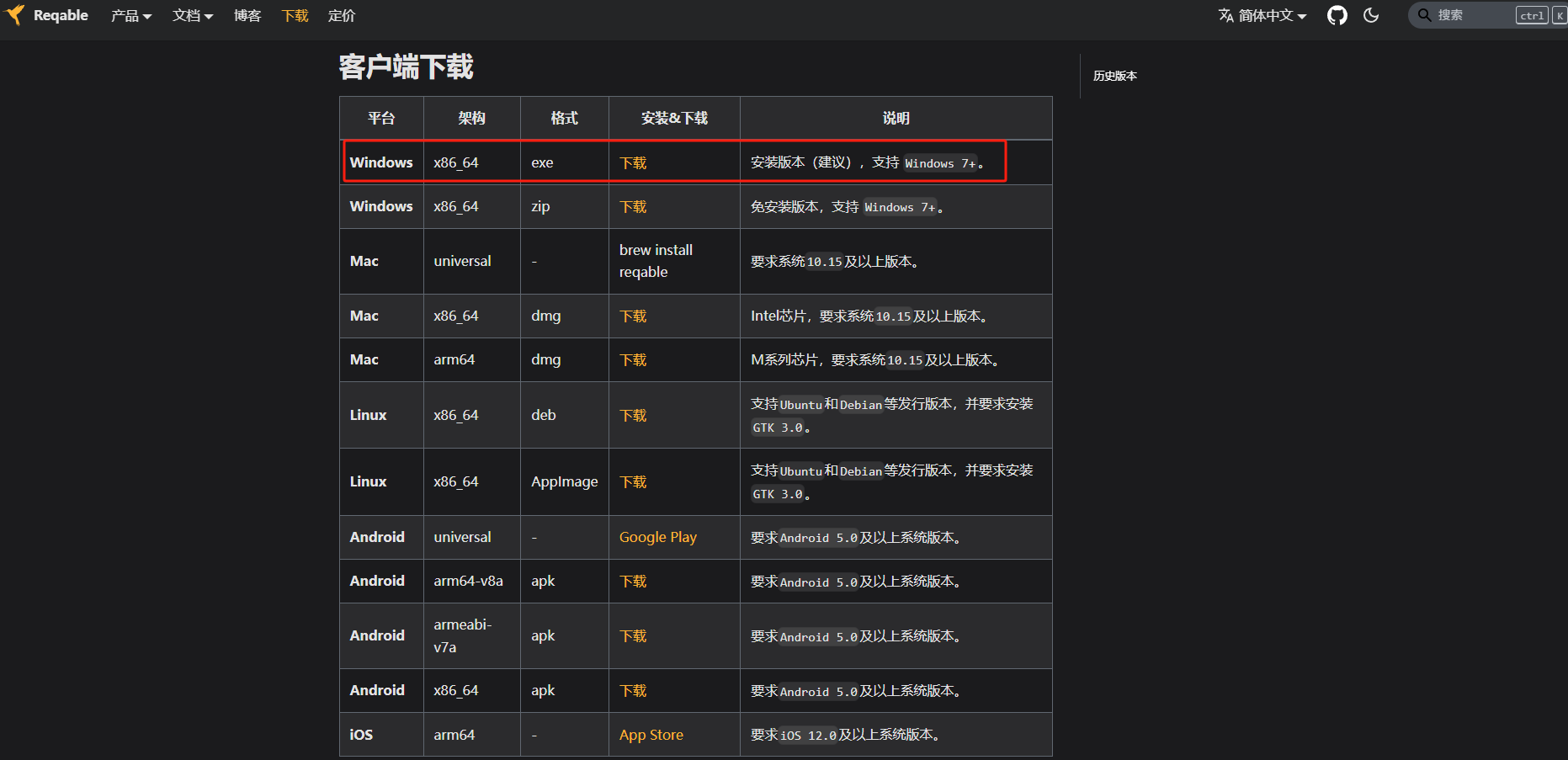Click the search magnifier icon

tap(1424, 15)
